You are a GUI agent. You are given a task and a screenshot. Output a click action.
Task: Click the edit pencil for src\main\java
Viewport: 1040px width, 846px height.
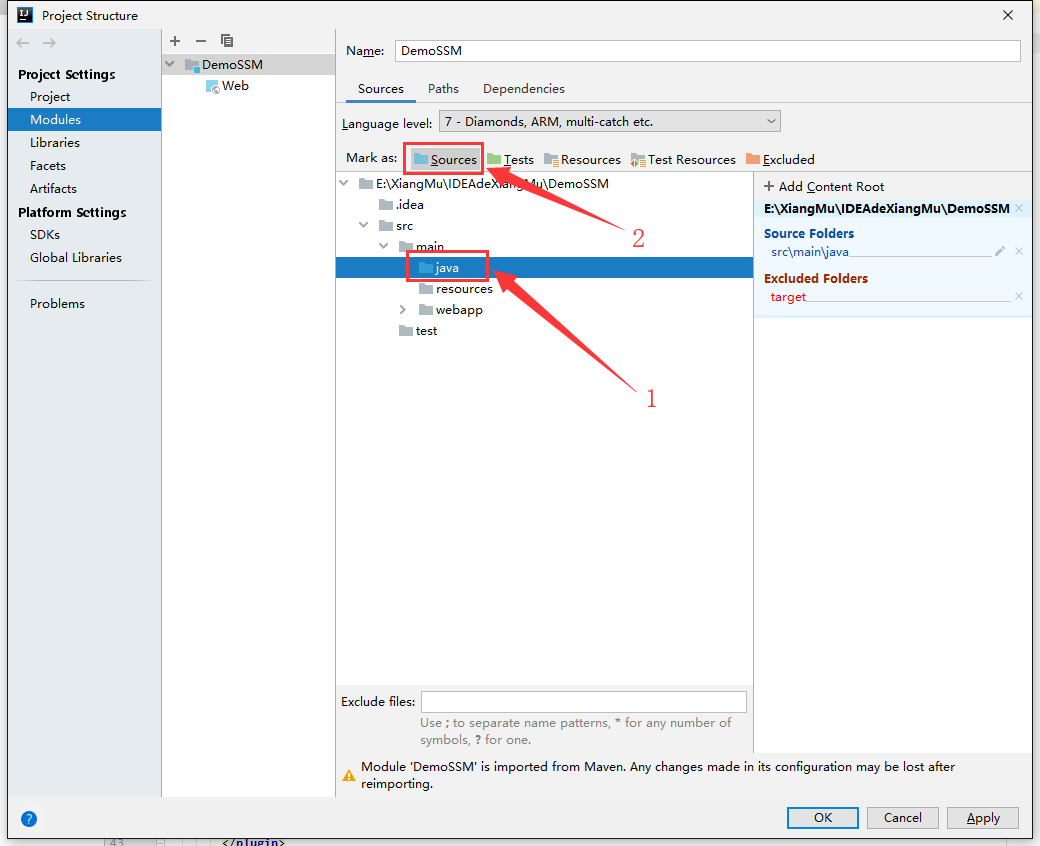(1000, 251)
